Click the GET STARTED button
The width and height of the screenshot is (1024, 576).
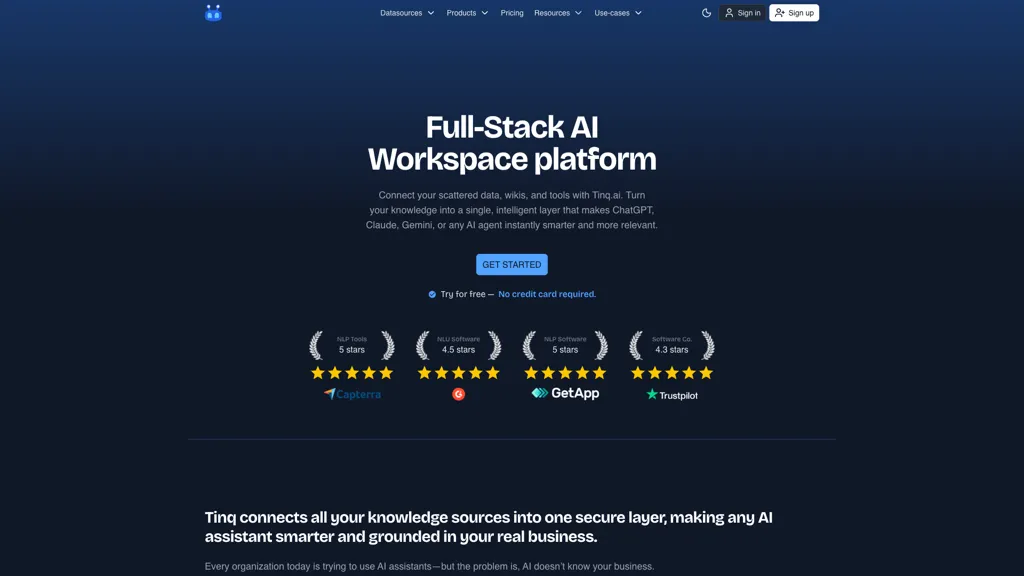click(512, 264)
